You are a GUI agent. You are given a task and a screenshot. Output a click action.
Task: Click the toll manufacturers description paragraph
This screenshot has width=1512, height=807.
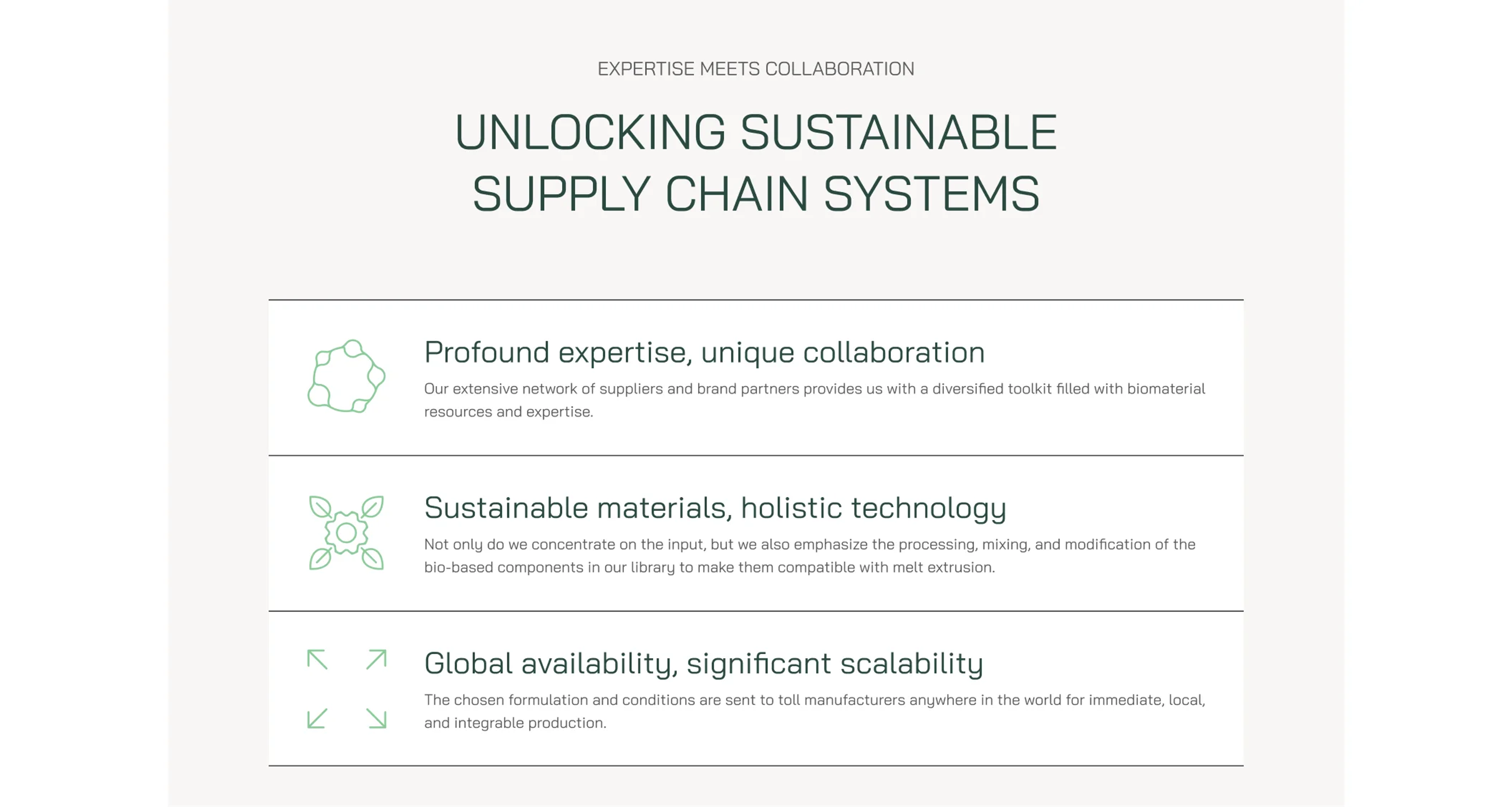coord(815,711)
